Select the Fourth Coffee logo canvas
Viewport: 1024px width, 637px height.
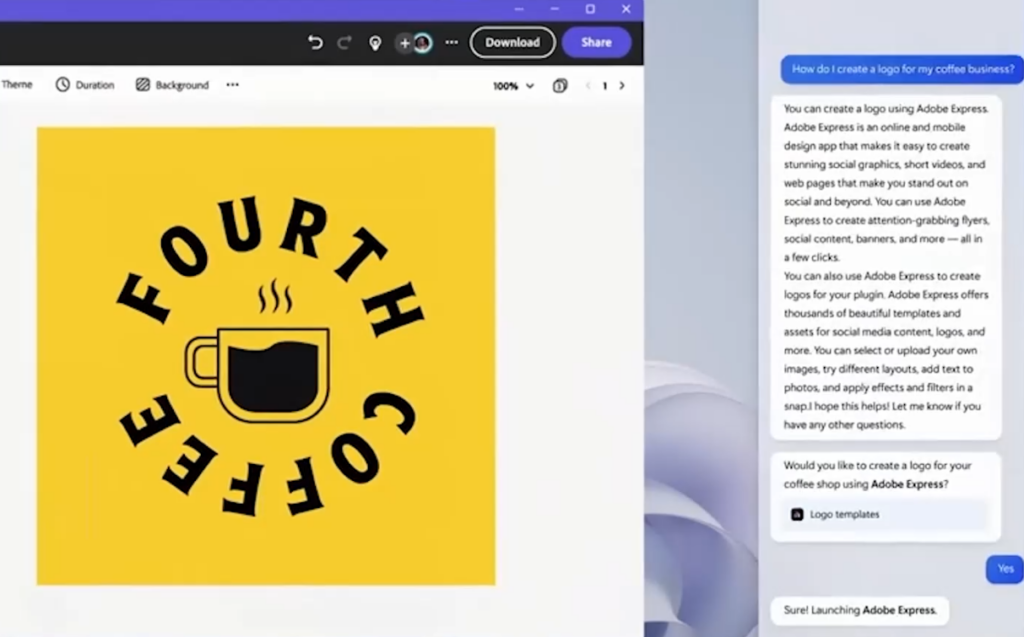[x=266, y=355]
